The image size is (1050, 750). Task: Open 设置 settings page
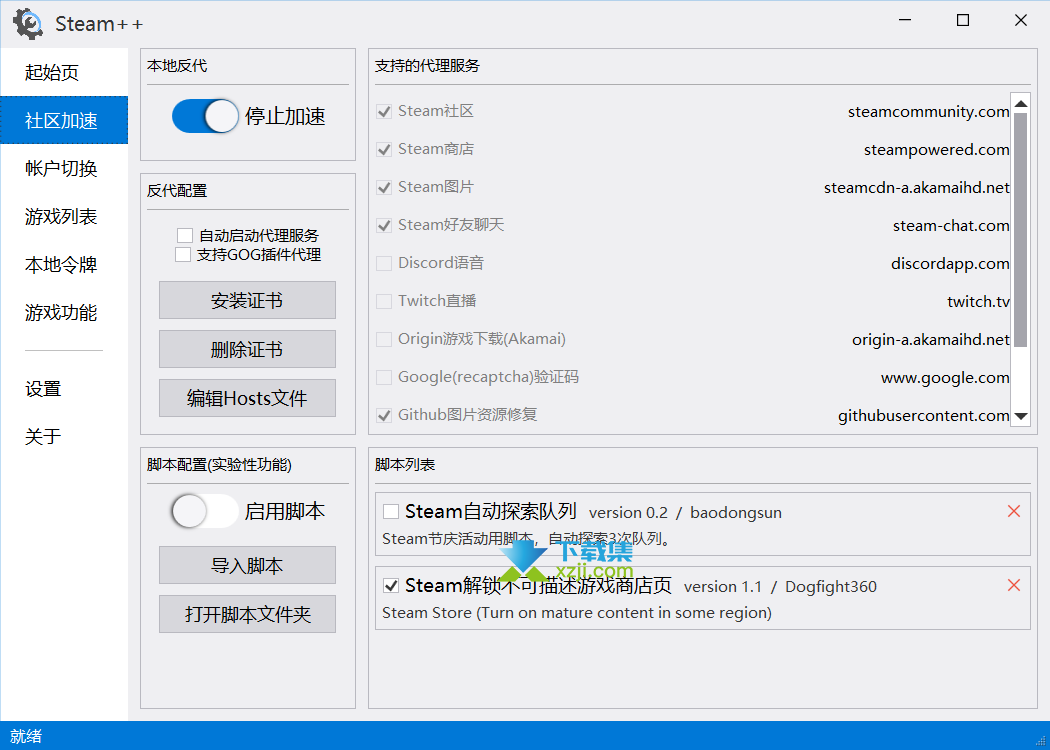pyautogui.click(x=64, y=388)
